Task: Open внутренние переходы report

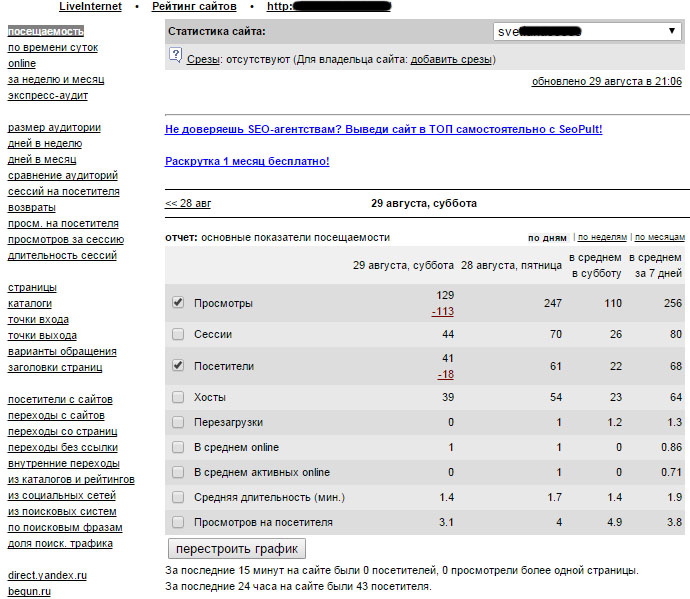Action: [x=64, y=463]
